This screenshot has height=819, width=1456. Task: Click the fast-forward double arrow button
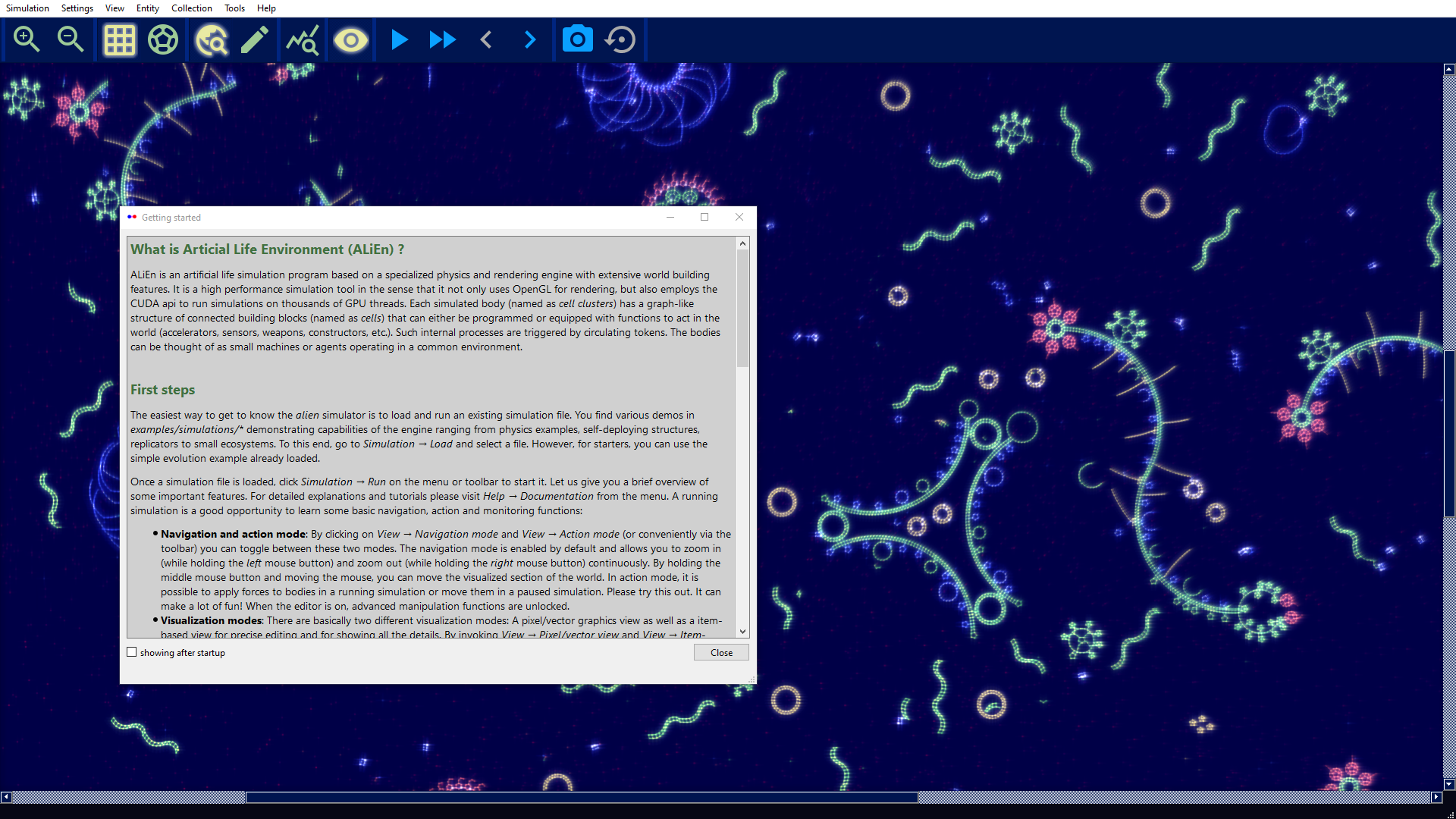click(442, 39)
